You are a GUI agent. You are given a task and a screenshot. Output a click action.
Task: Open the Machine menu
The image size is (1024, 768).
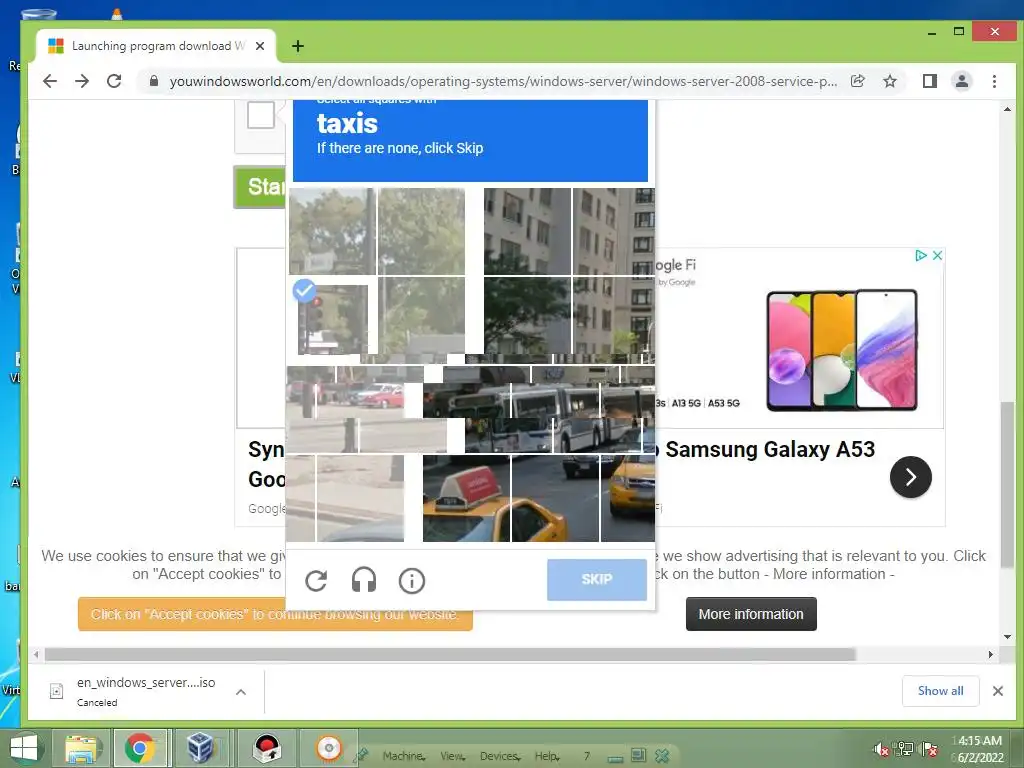pos(404,756)
